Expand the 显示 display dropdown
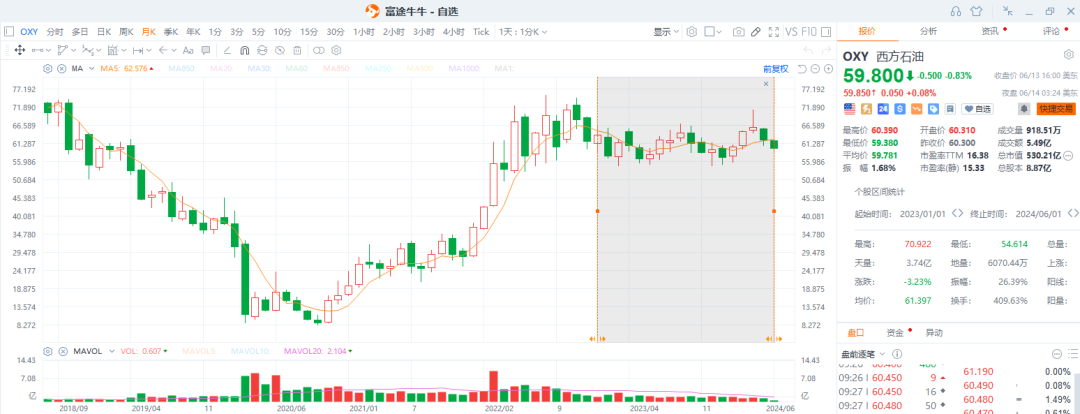Viewport: 1080px width, 414px height. 666,32
